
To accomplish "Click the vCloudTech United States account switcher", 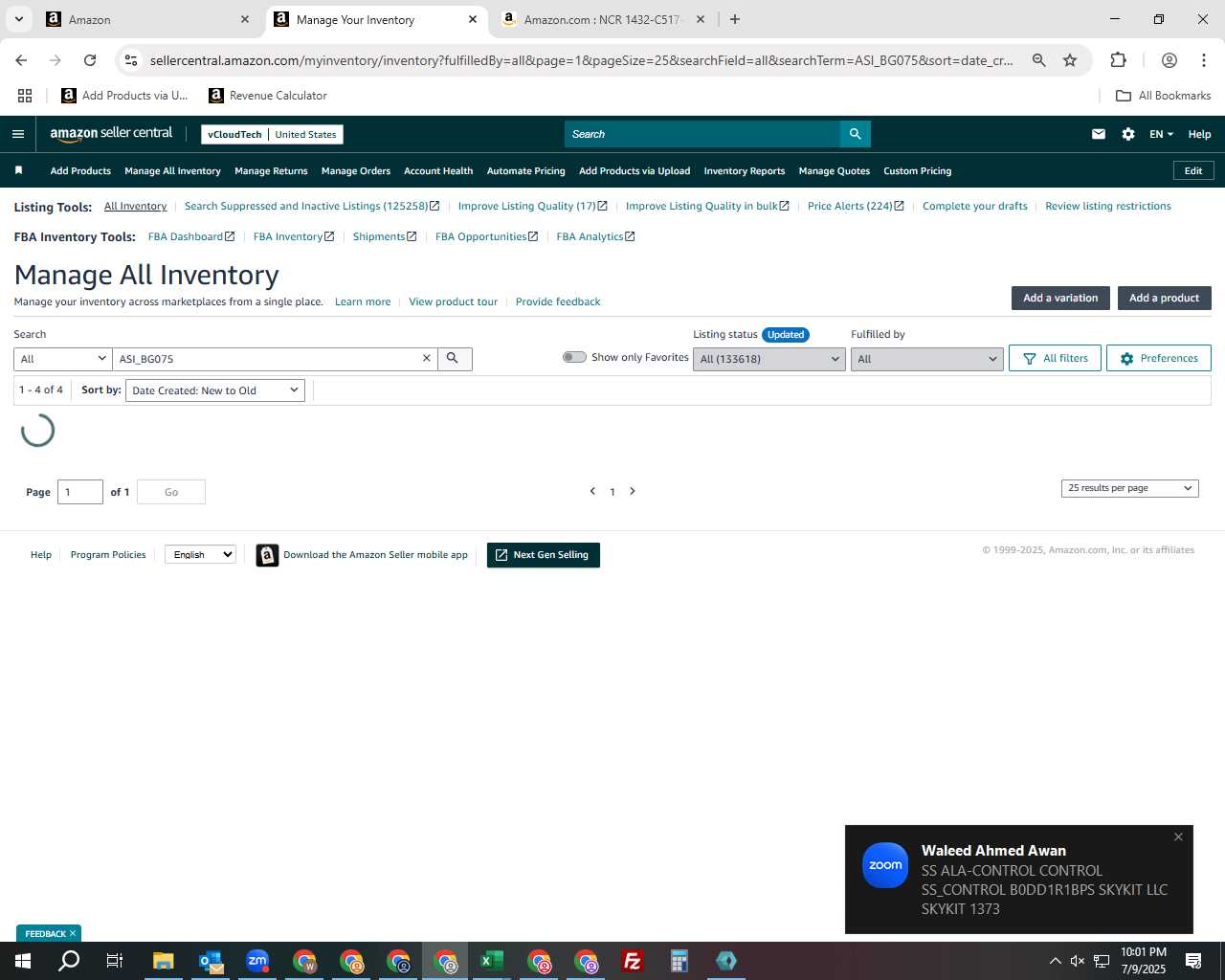I will [272, 134].
